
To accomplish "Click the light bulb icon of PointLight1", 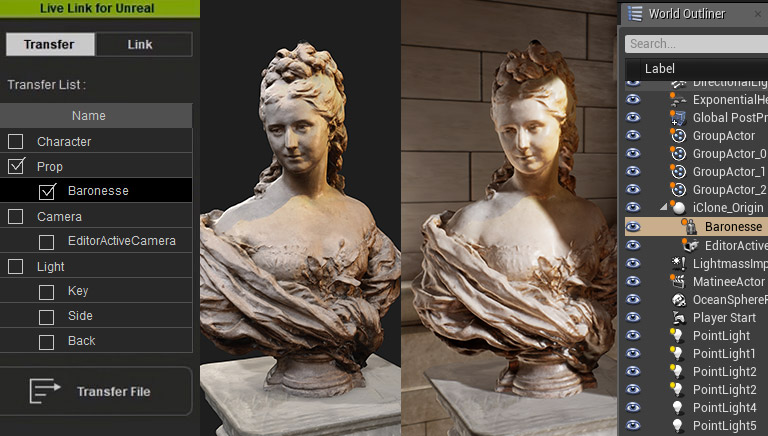I will coord(677,353).
